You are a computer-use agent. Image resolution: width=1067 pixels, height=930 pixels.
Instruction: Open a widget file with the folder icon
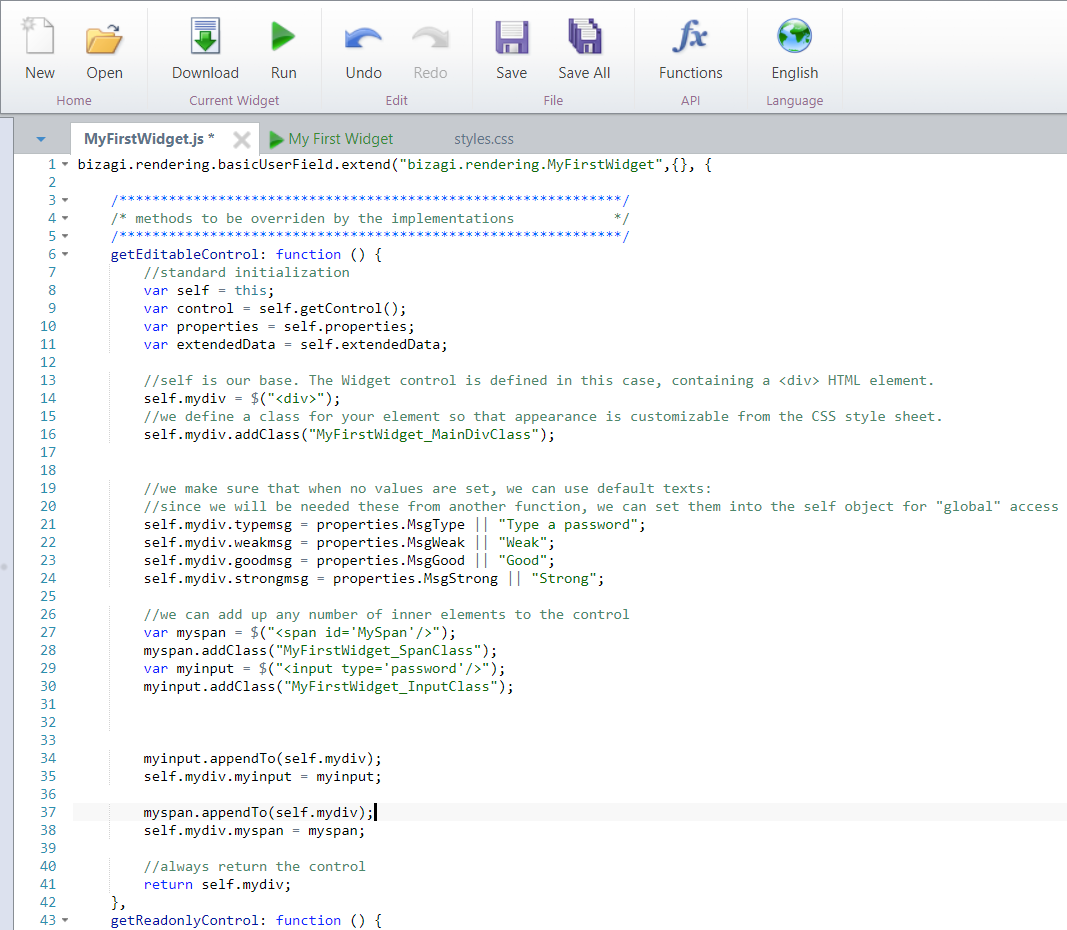(x=104, y=38)
